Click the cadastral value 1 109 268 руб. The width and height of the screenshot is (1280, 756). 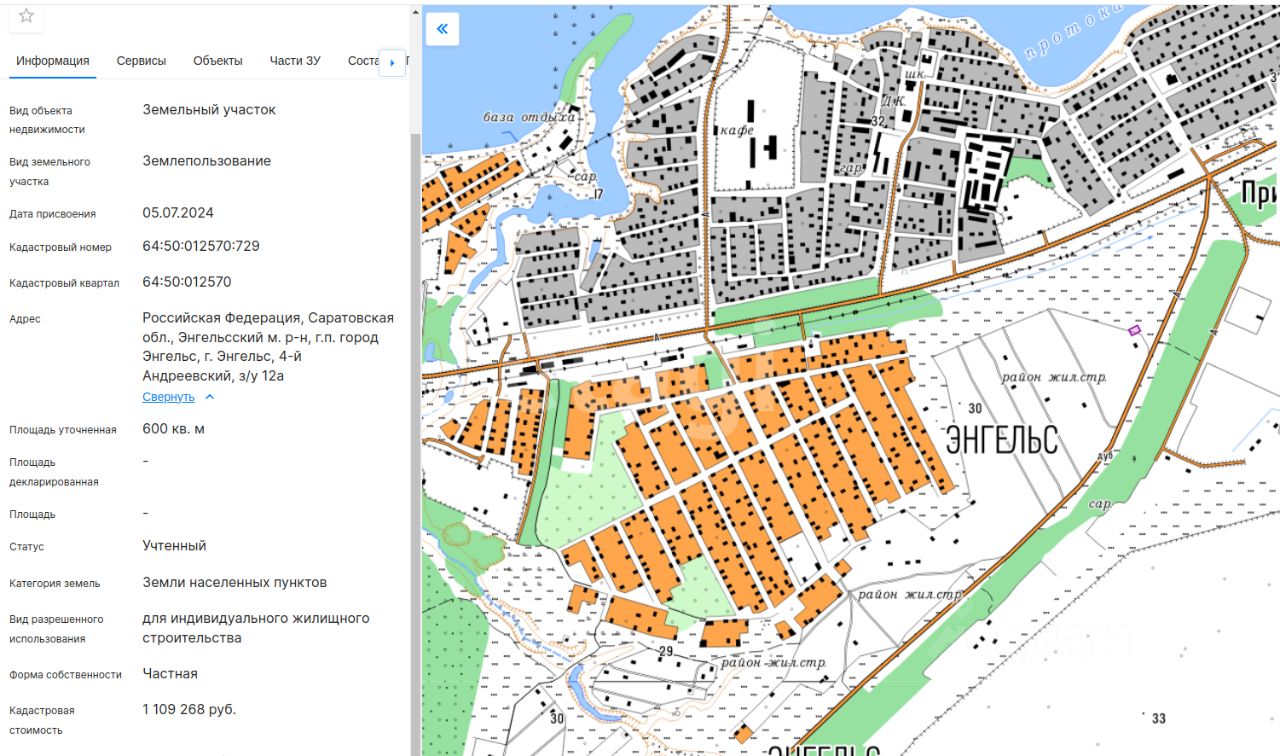click(x=189, y=709)
